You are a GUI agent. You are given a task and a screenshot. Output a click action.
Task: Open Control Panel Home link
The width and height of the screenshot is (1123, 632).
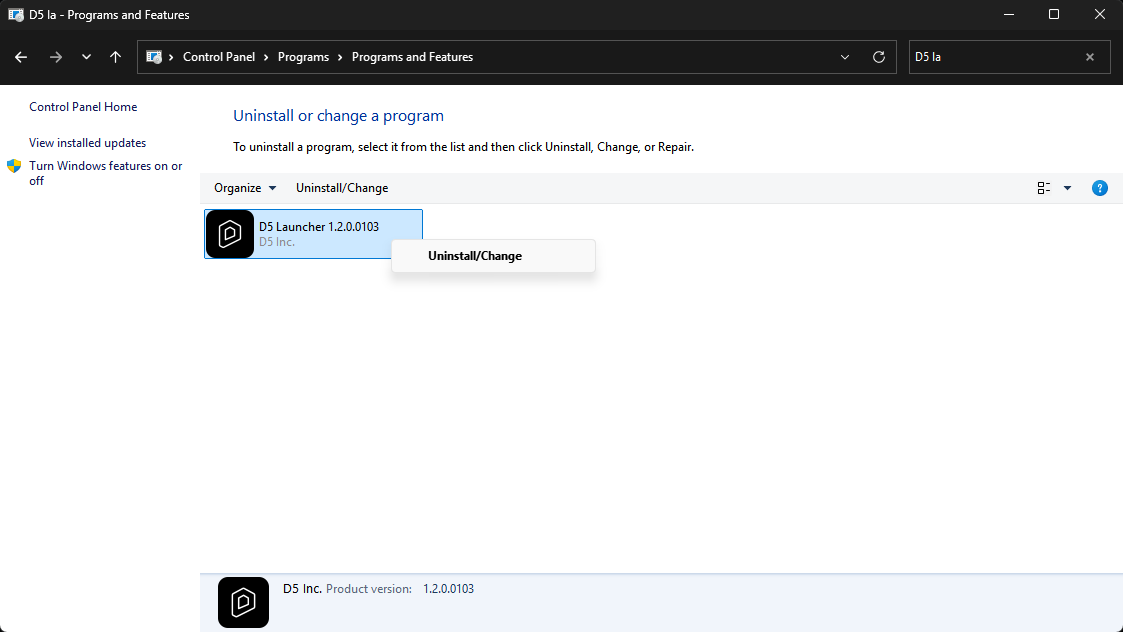[83, 107]
